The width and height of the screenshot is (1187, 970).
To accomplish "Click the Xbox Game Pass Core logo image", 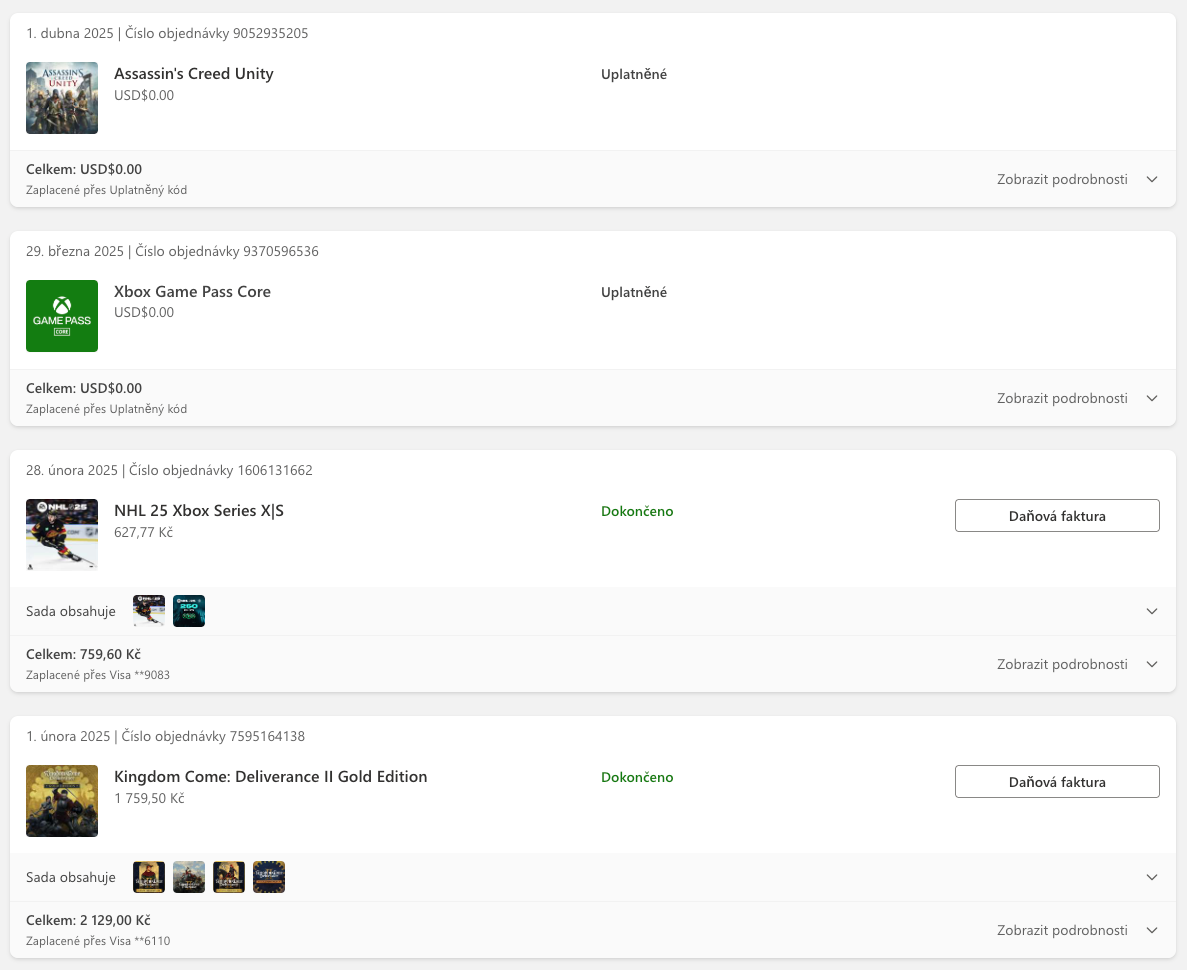I will 62,316.
